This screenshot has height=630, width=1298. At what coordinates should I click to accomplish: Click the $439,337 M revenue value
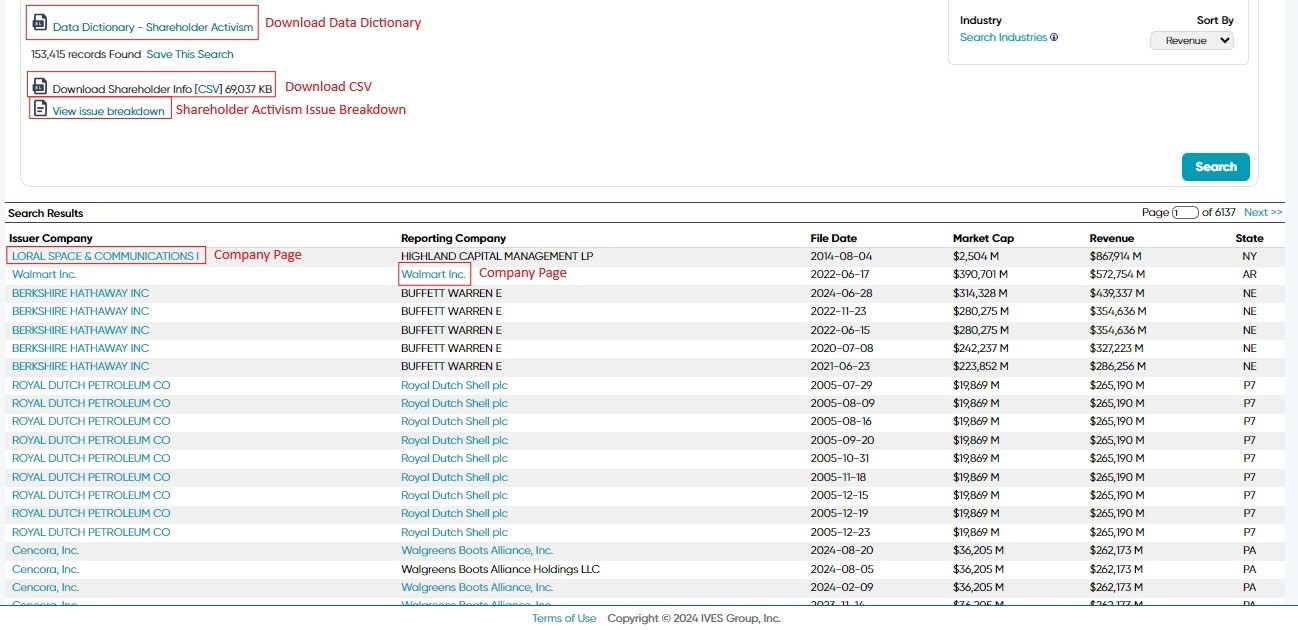1117,293
